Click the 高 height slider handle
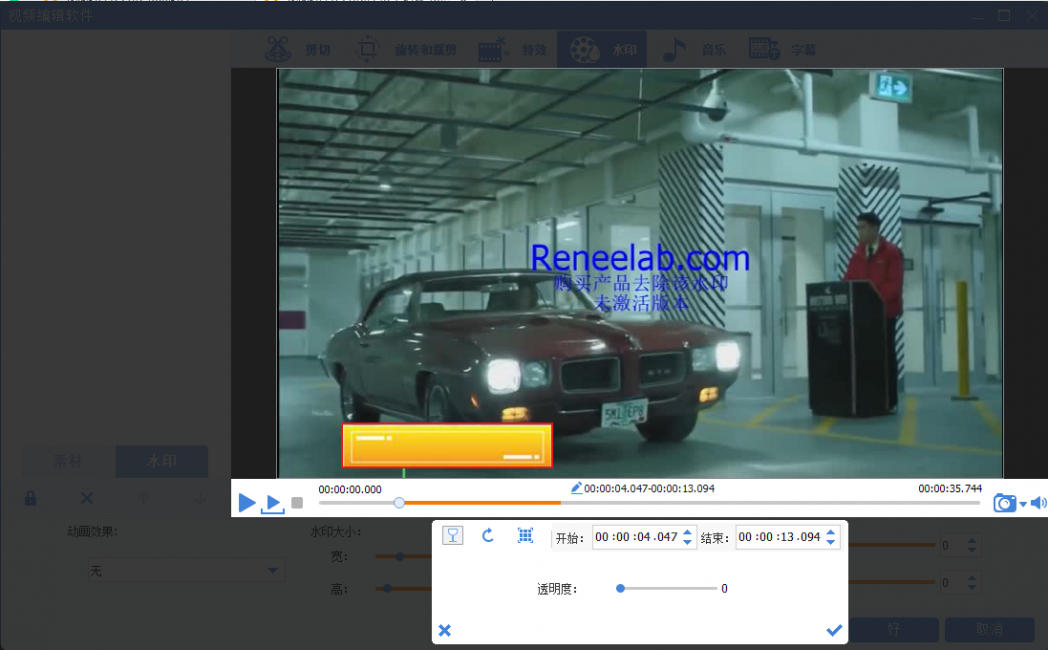 coord(388,589)
